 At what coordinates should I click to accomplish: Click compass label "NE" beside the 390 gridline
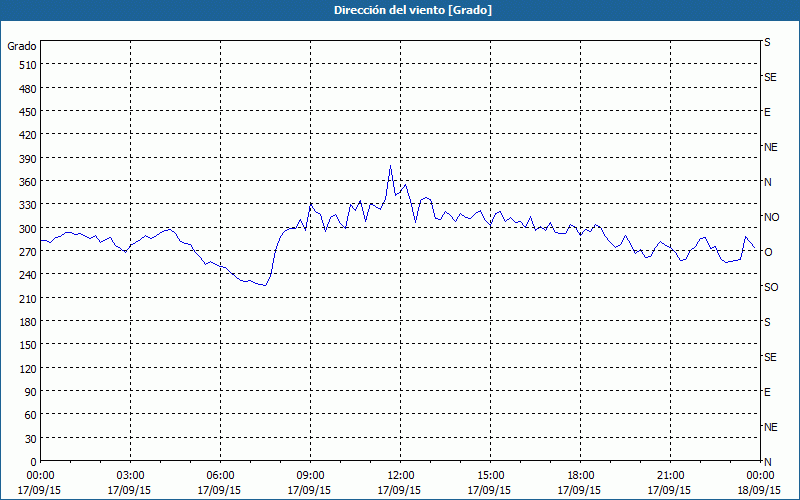771,147
